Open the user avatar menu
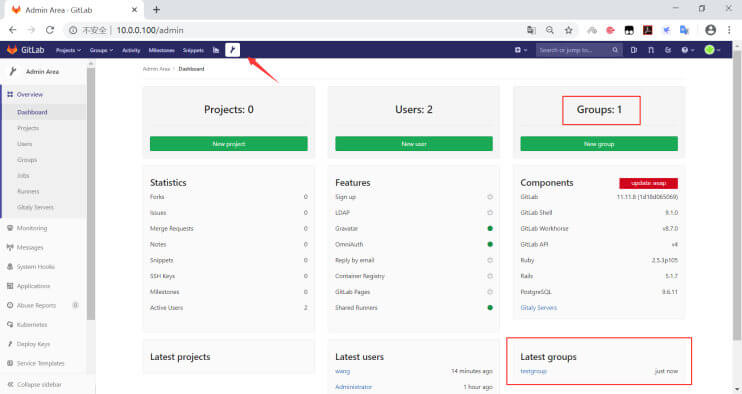This screenshot has width=742, height=394. (712, 50)
